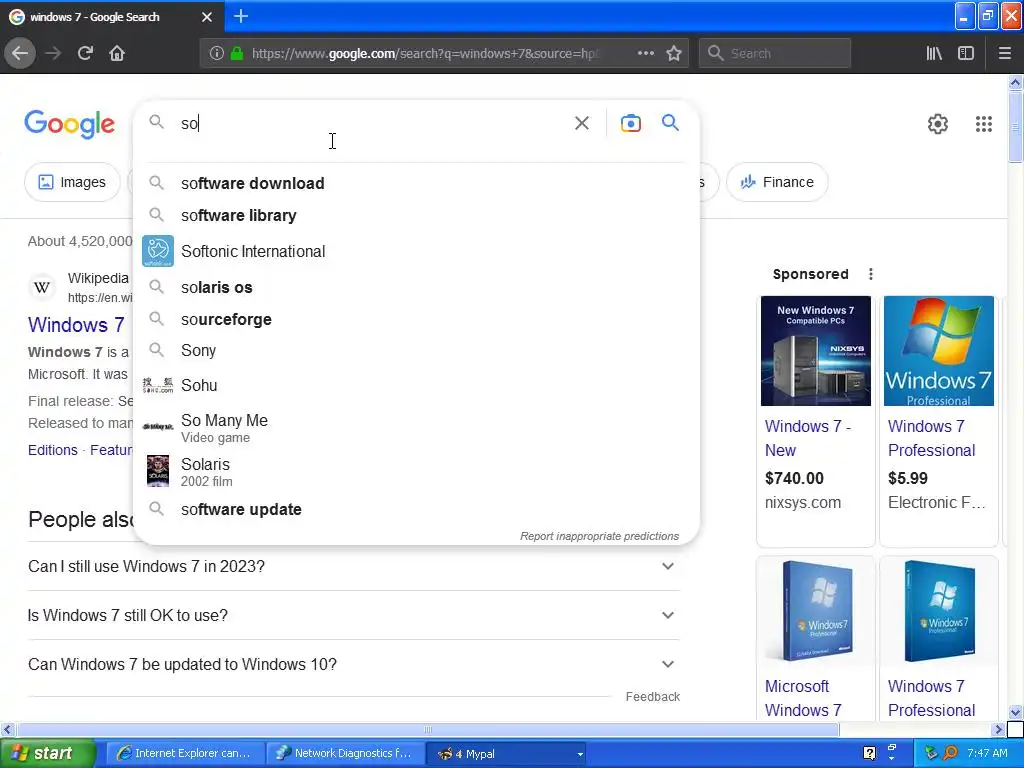
Task: Click the help question icon in system tray
Action: (x=869, y=753)
